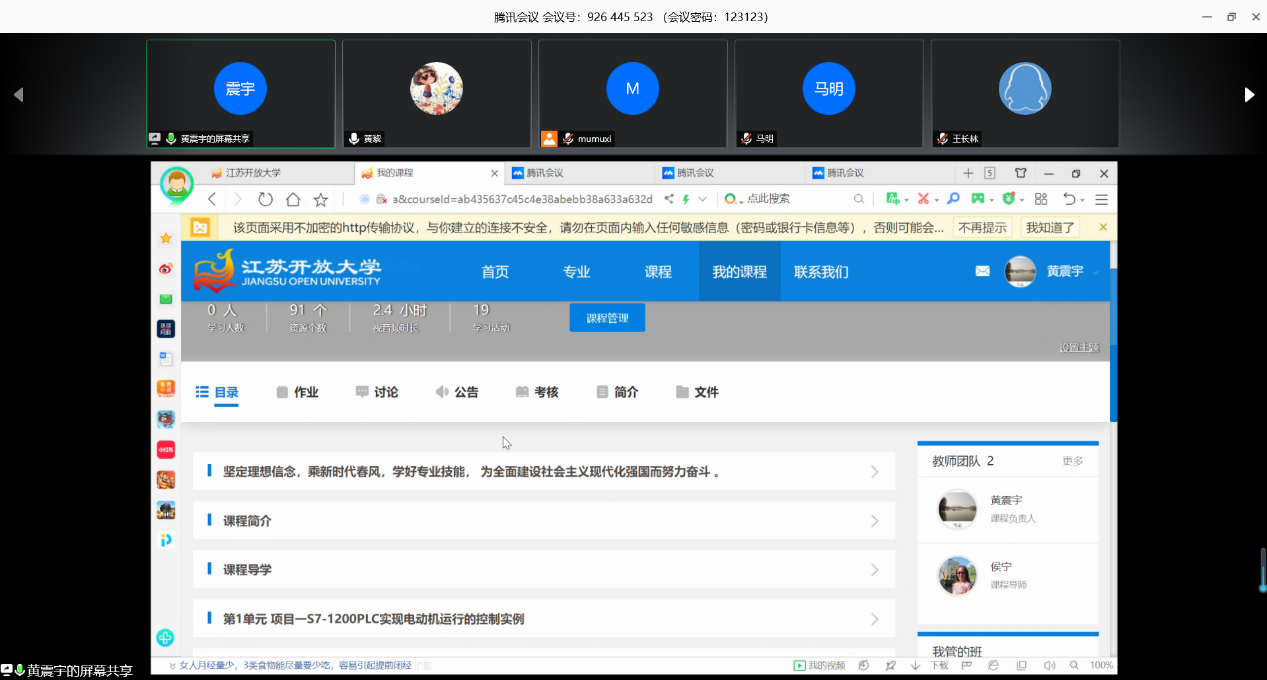Image resolution: width=1267 pixels, height=680 pixels.
Task: Go to browser home page icon
Action: click(x=293, y=199)
